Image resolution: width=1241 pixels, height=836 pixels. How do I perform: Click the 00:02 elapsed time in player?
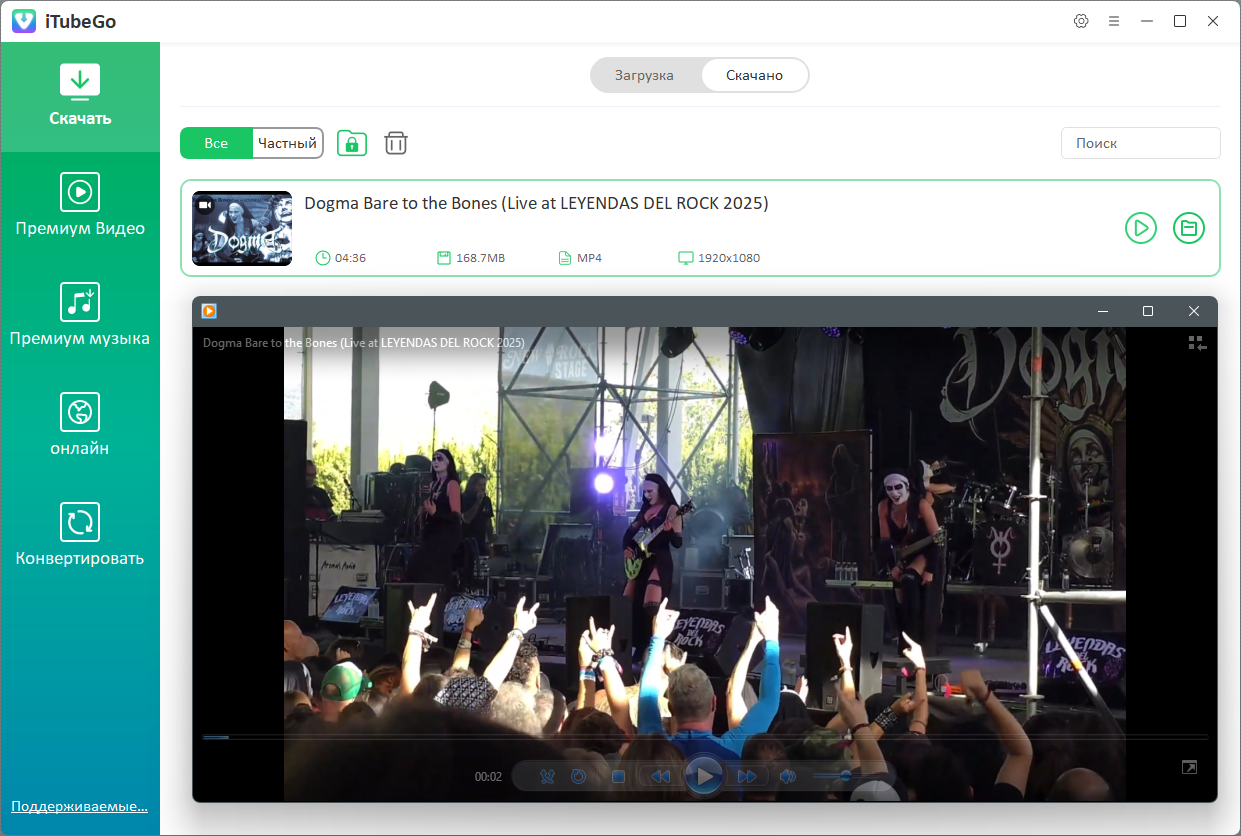click(x=488, y=777)
